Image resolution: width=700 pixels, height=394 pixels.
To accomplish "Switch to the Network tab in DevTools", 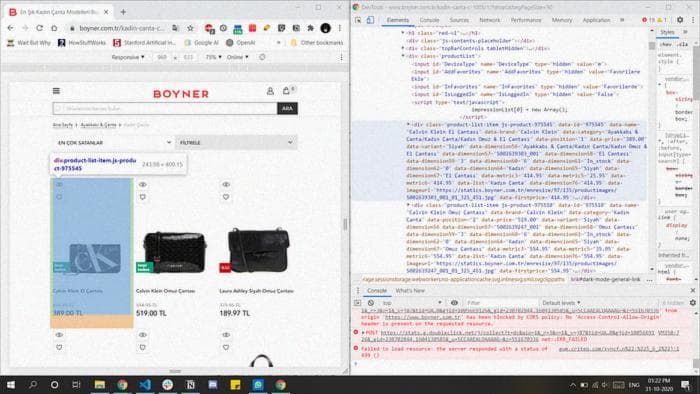I will pyautogui.click(x=490, y=20).
